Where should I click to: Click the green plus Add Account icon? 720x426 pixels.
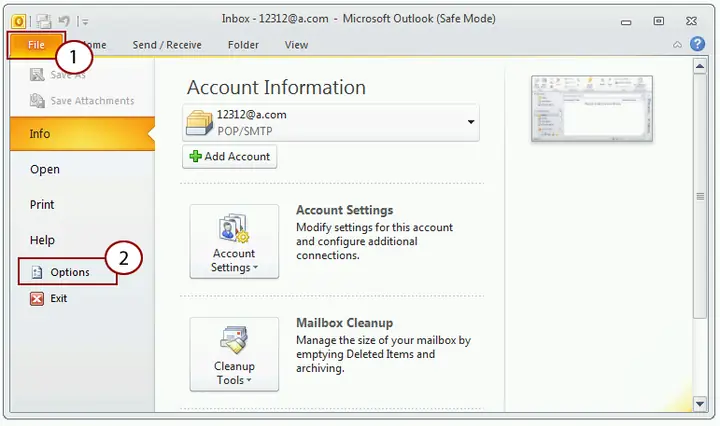point(195,157)
